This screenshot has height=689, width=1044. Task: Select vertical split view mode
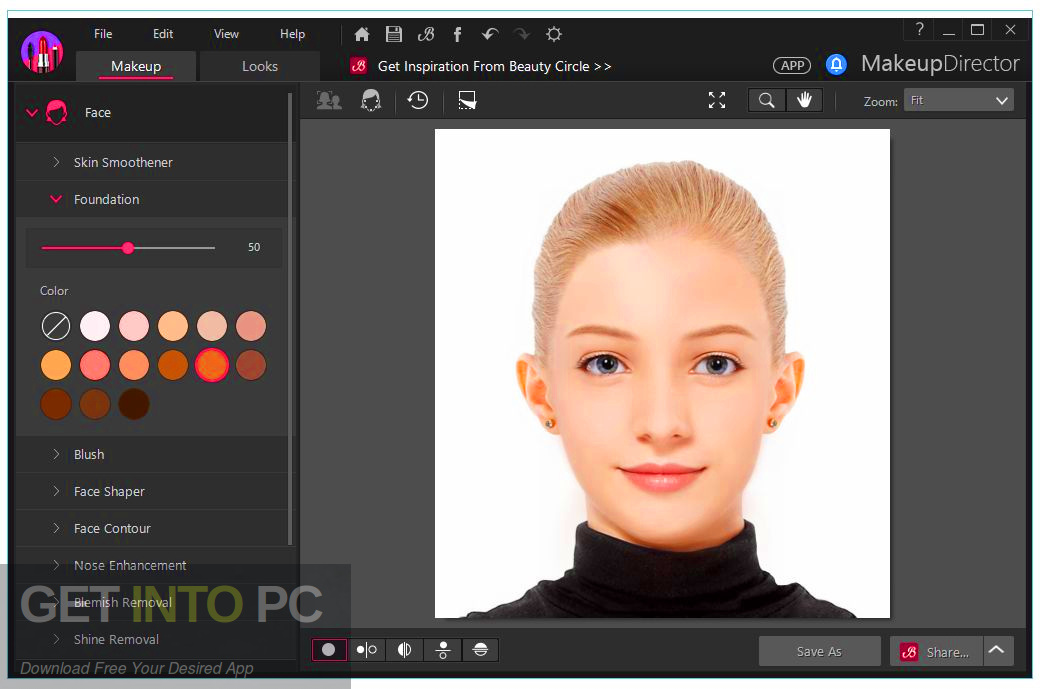pos(404,650)
